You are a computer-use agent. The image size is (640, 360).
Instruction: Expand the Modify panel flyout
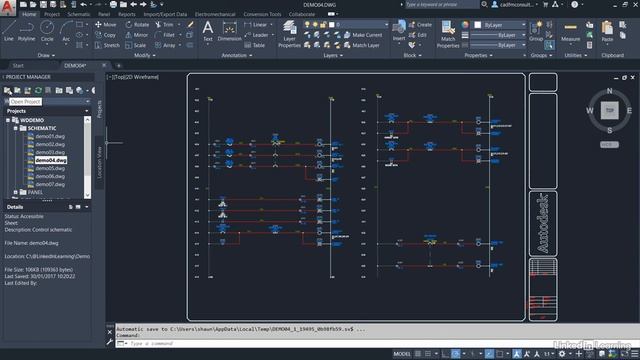tap(145, 55)
